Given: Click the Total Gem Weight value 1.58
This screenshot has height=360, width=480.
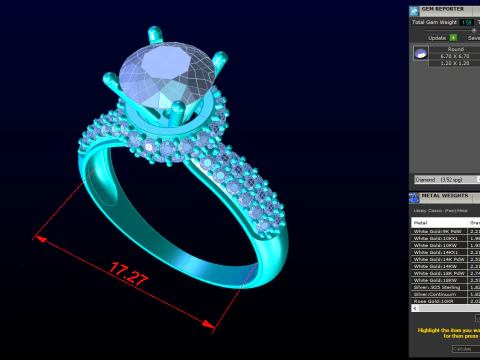Looking at the screenshot, I should (466, 22).
